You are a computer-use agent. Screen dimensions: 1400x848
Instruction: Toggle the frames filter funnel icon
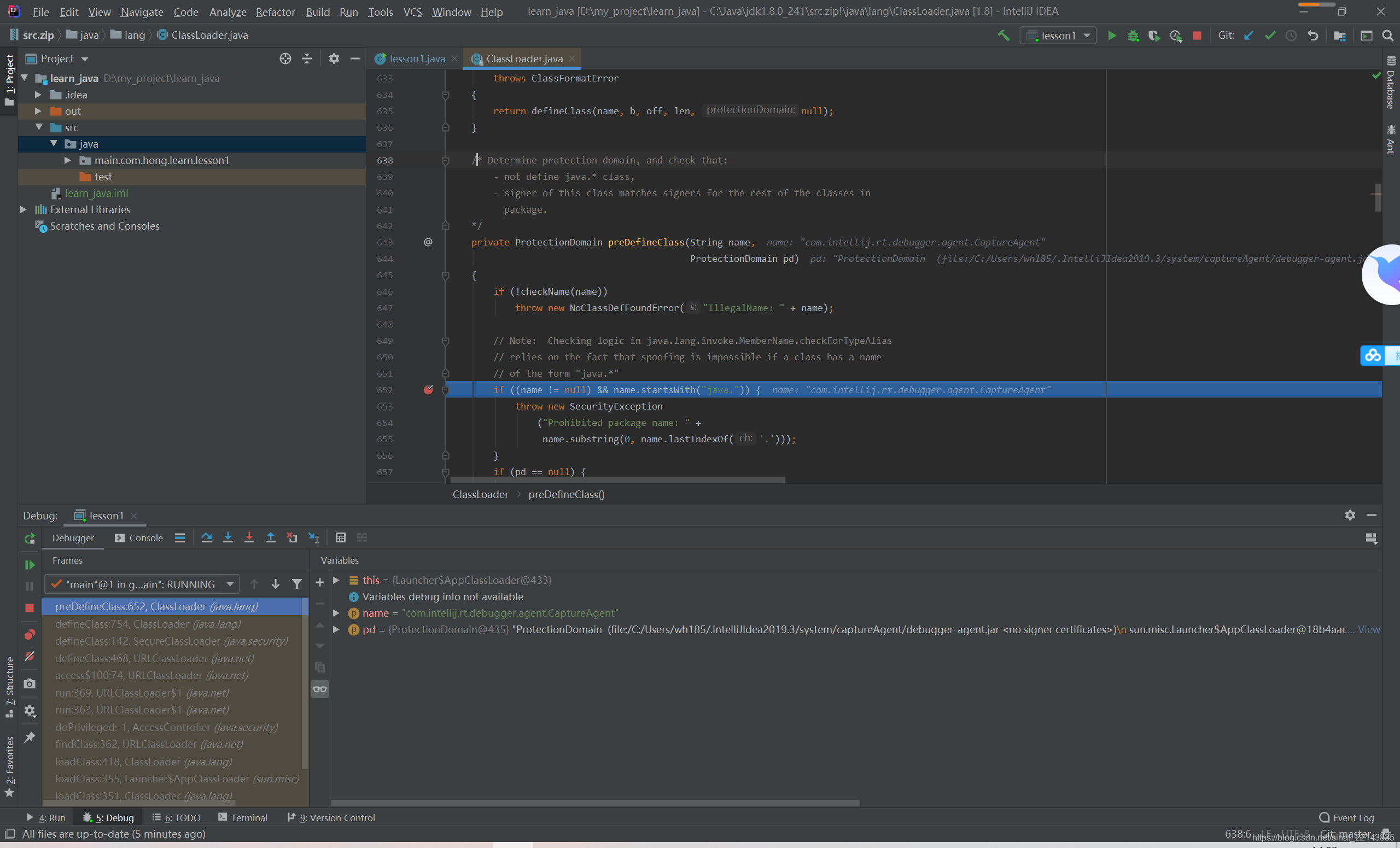tap(296, 584)
